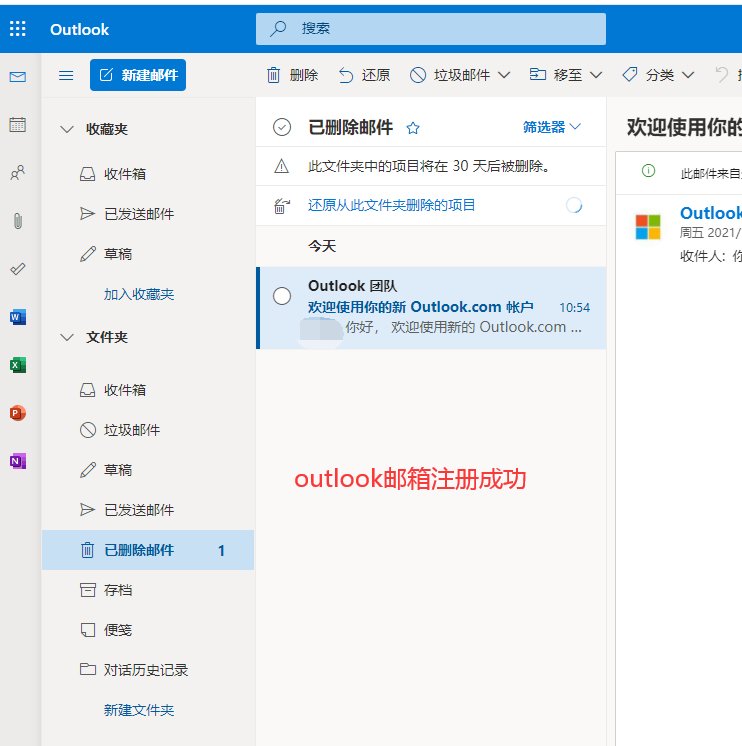The image size is (742, 746).
Task: Add 已删除邮件 folder to favorites star
Action: click(x=413, y=128)
